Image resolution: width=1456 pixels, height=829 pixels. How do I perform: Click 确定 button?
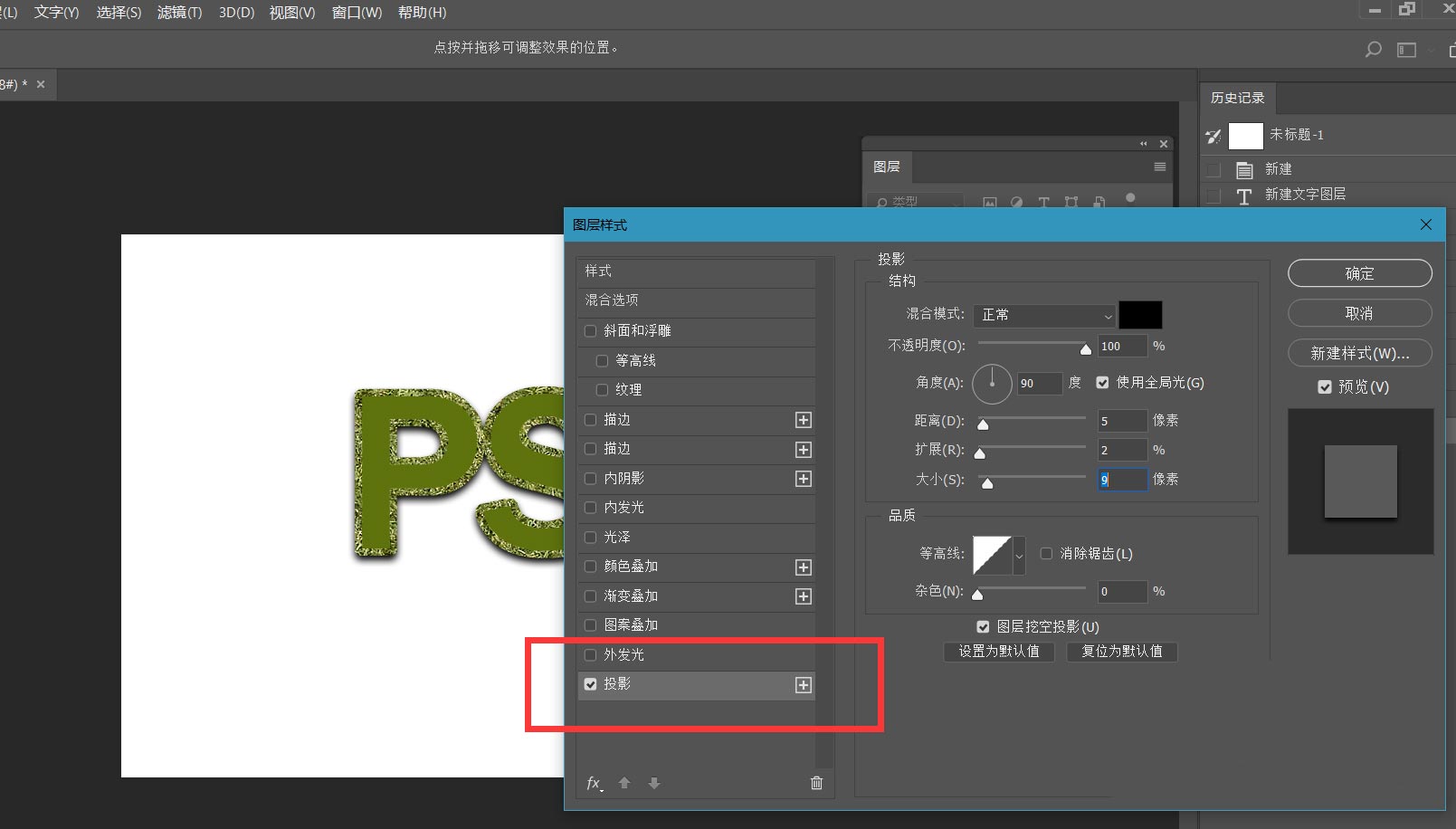tap(1359, 273)
